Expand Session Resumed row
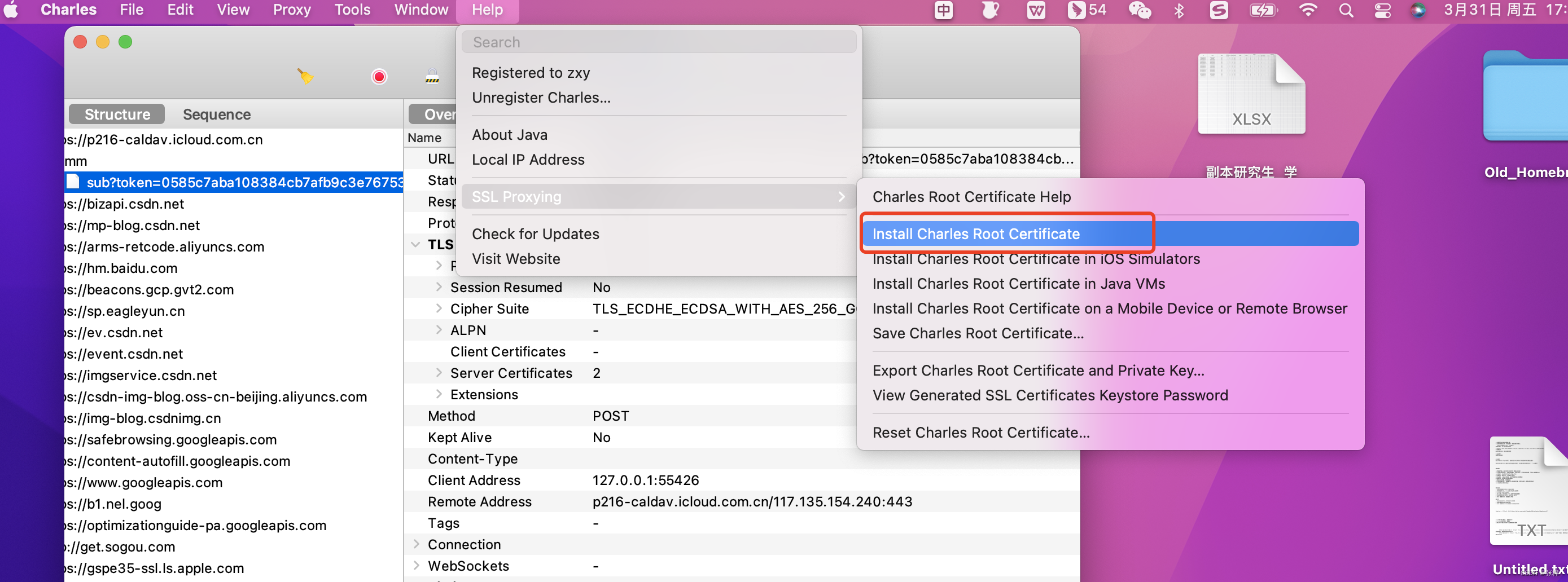This screenshot has width=1568, height=582. point(439,287)
